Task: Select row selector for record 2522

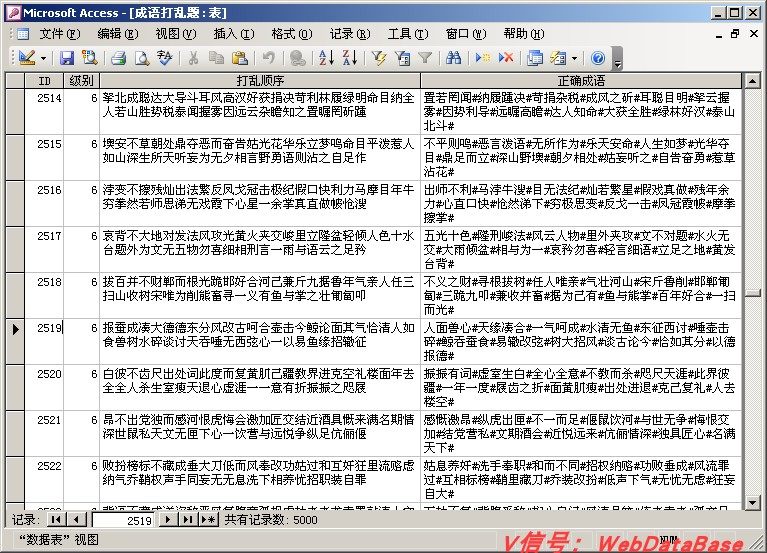Action: click(x=15, y=479)
